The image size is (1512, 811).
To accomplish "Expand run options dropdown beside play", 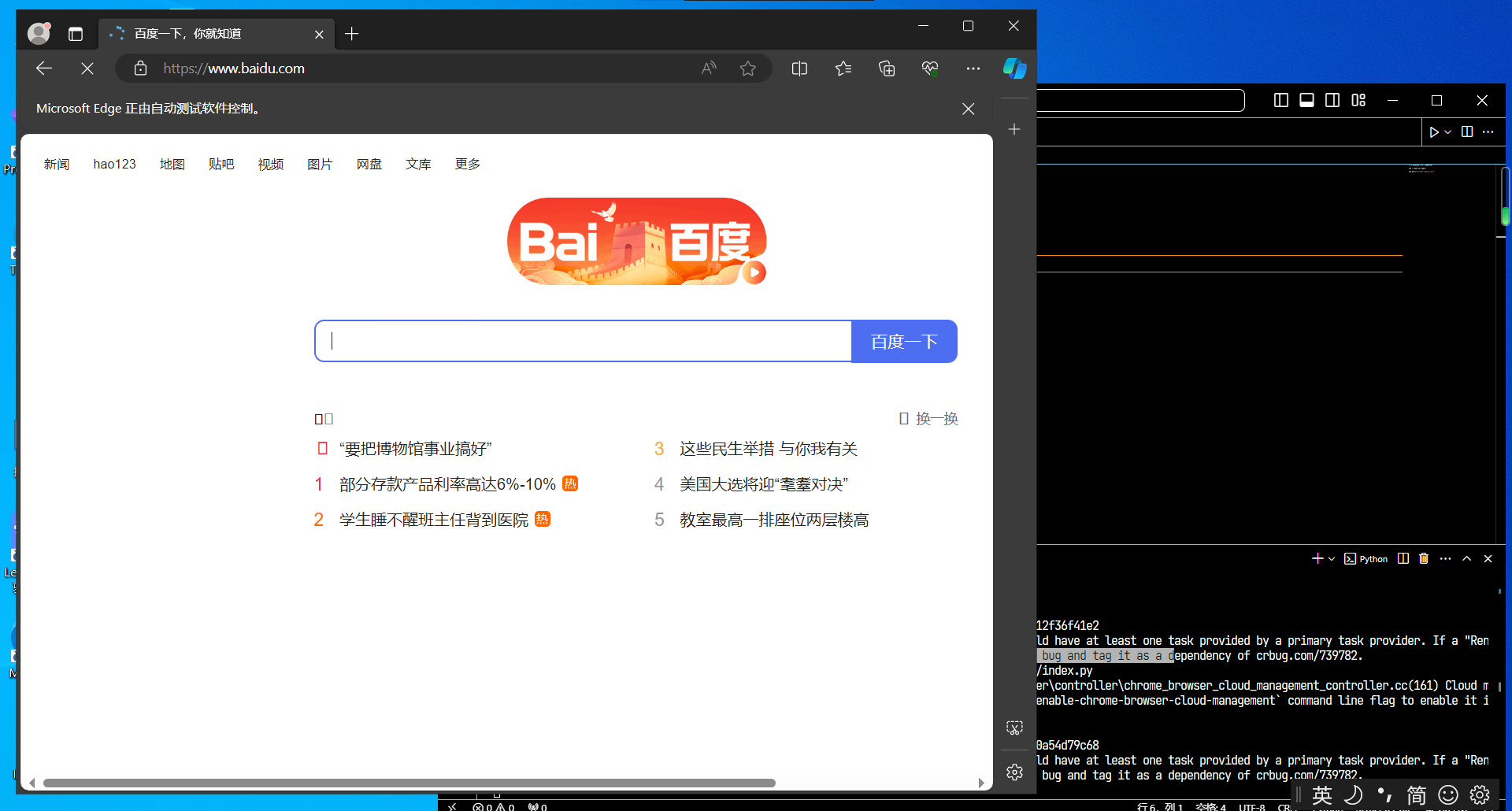I will (1448, 132).
